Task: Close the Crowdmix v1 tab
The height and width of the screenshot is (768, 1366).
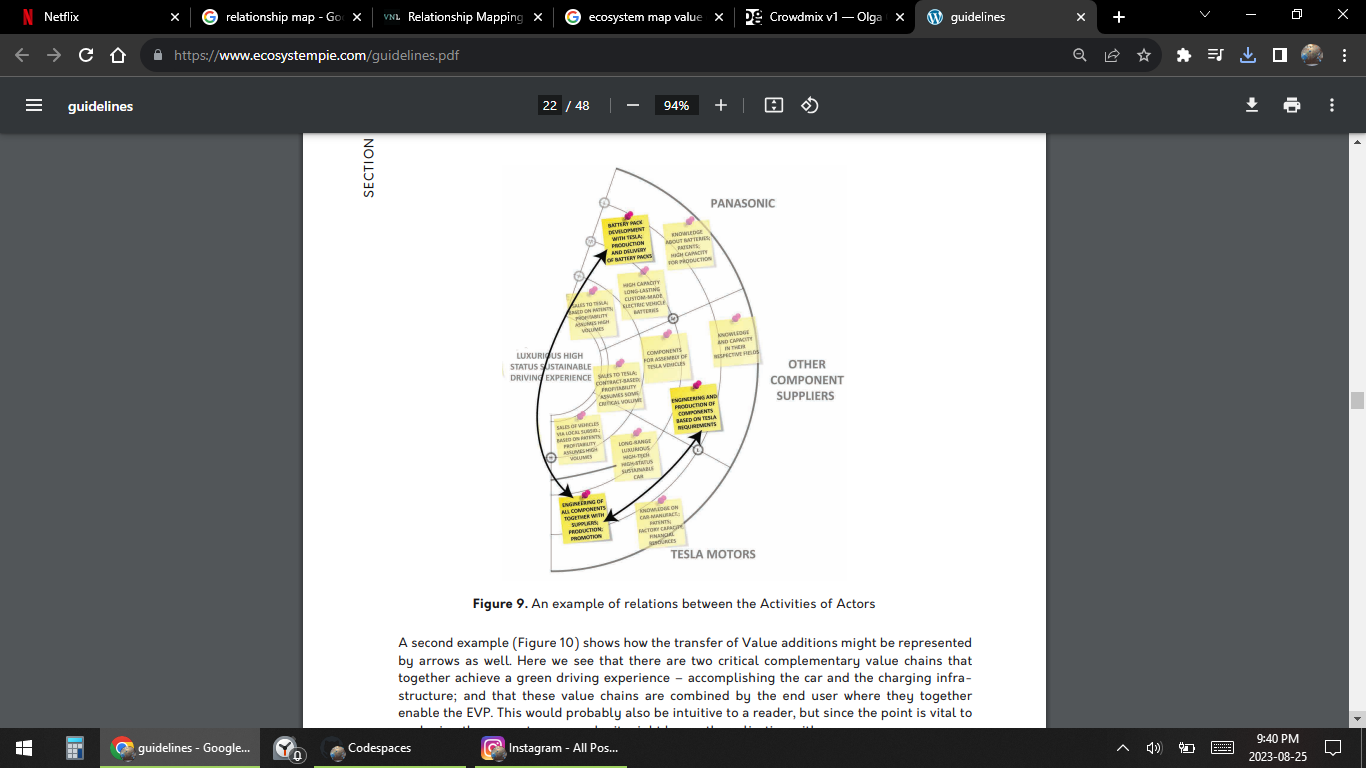Action: (900, 17)
